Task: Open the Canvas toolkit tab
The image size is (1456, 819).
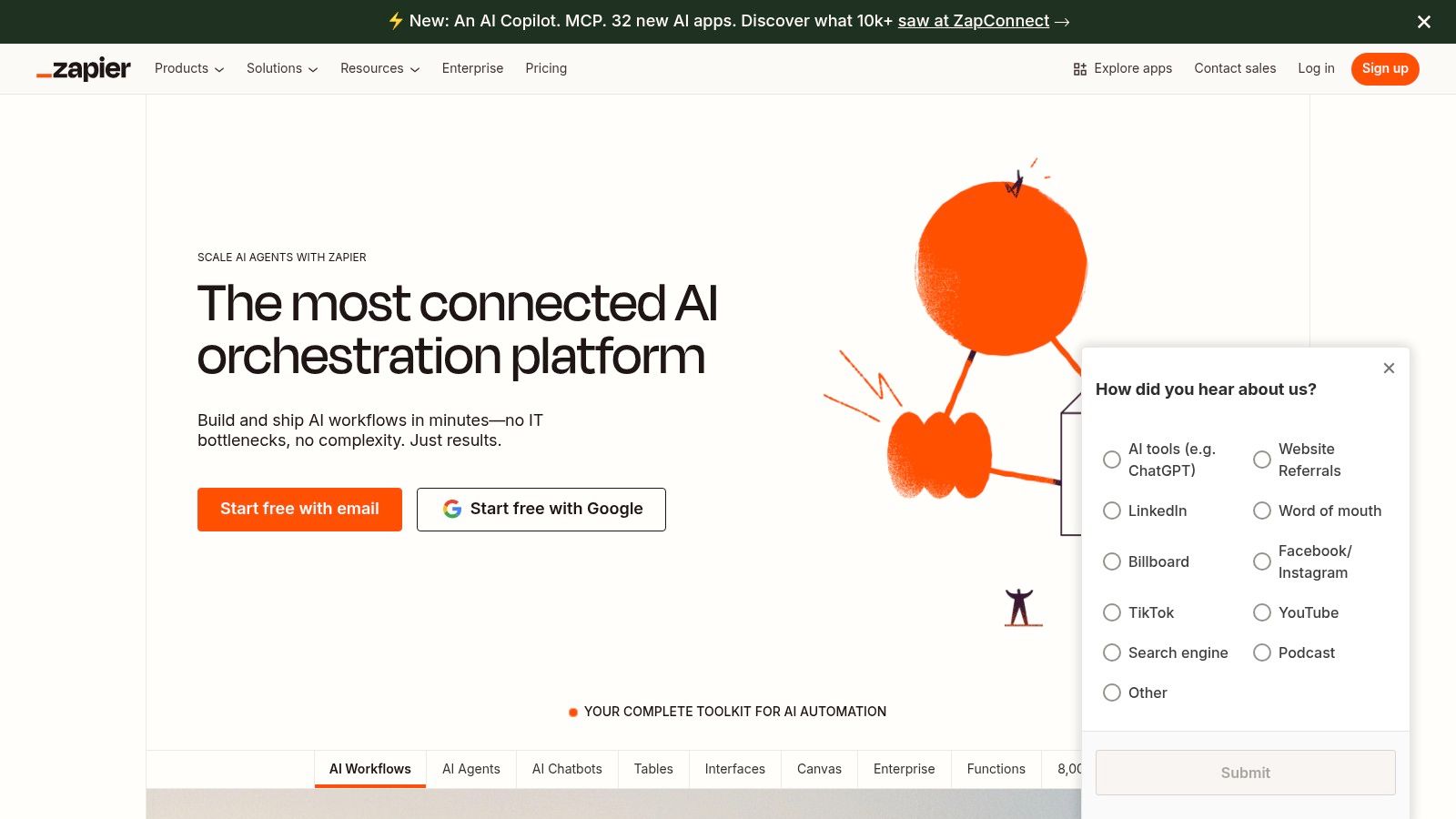Action: pyautogui.click(x=819, y=769)
